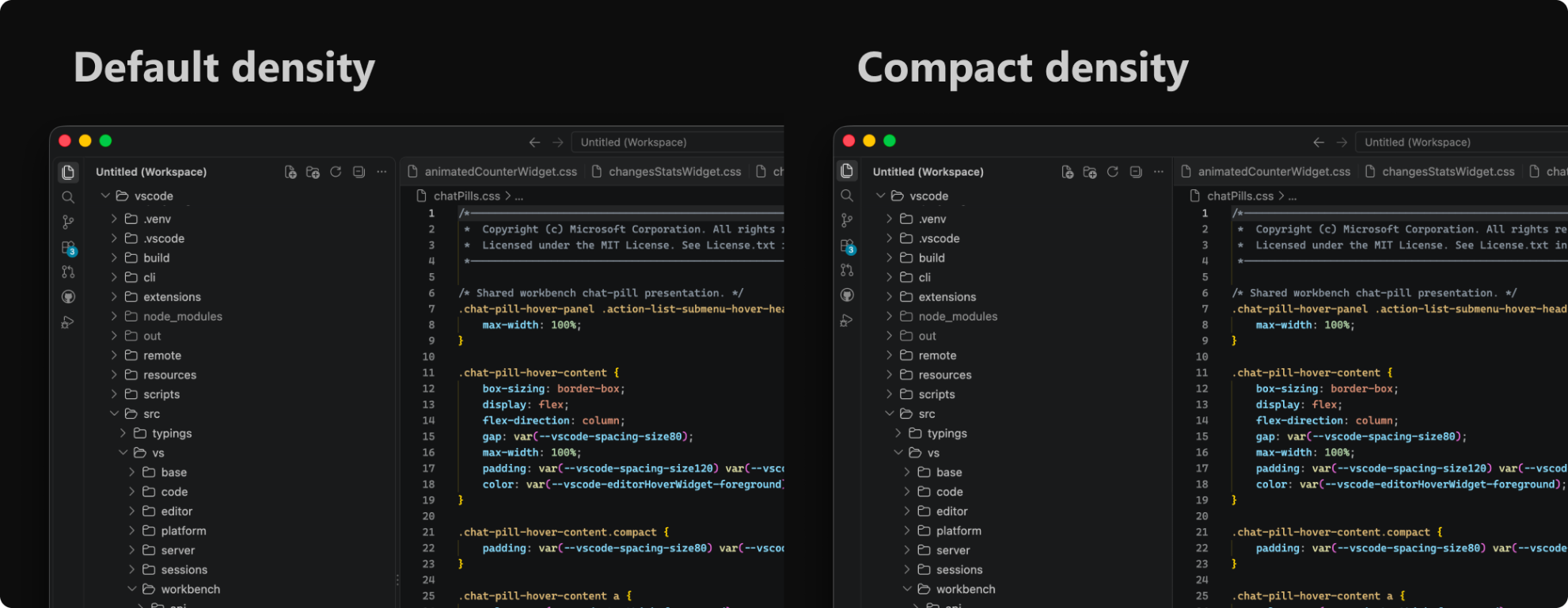1568x608 pixels.
Task: Click New File icon in Default density explorer
Action: (x=290, y=172)
